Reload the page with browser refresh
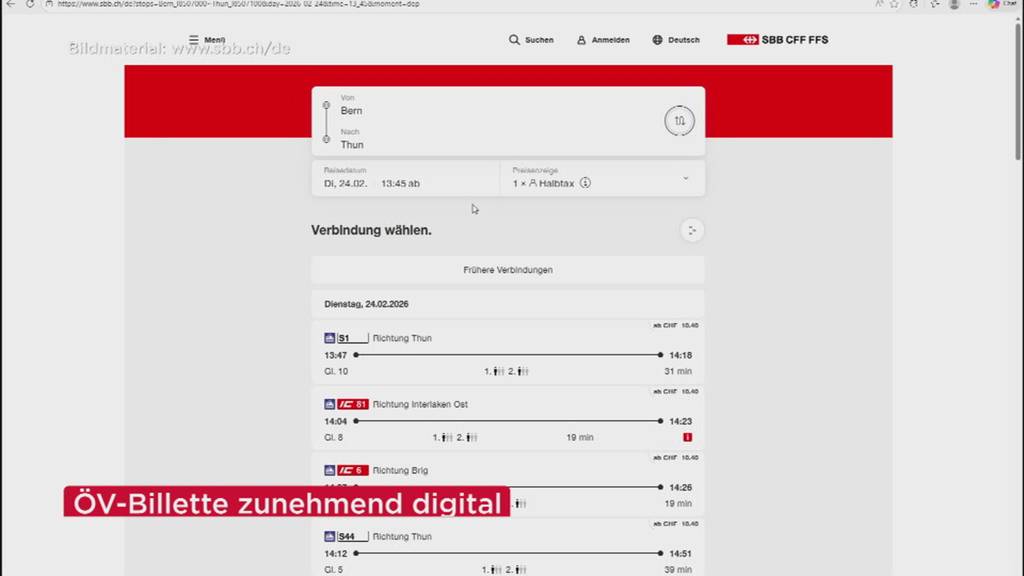The image size is (1024, 576). [29, 4]
